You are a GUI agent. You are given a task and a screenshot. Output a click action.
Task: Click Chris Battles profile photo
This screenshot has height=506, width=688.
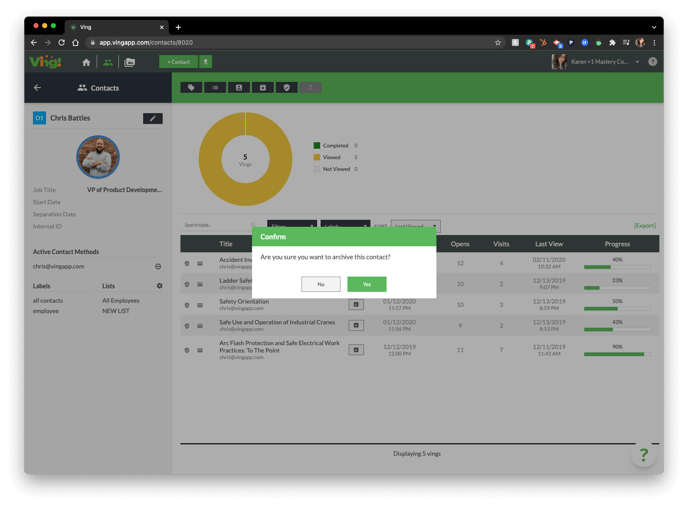(98, 157)
